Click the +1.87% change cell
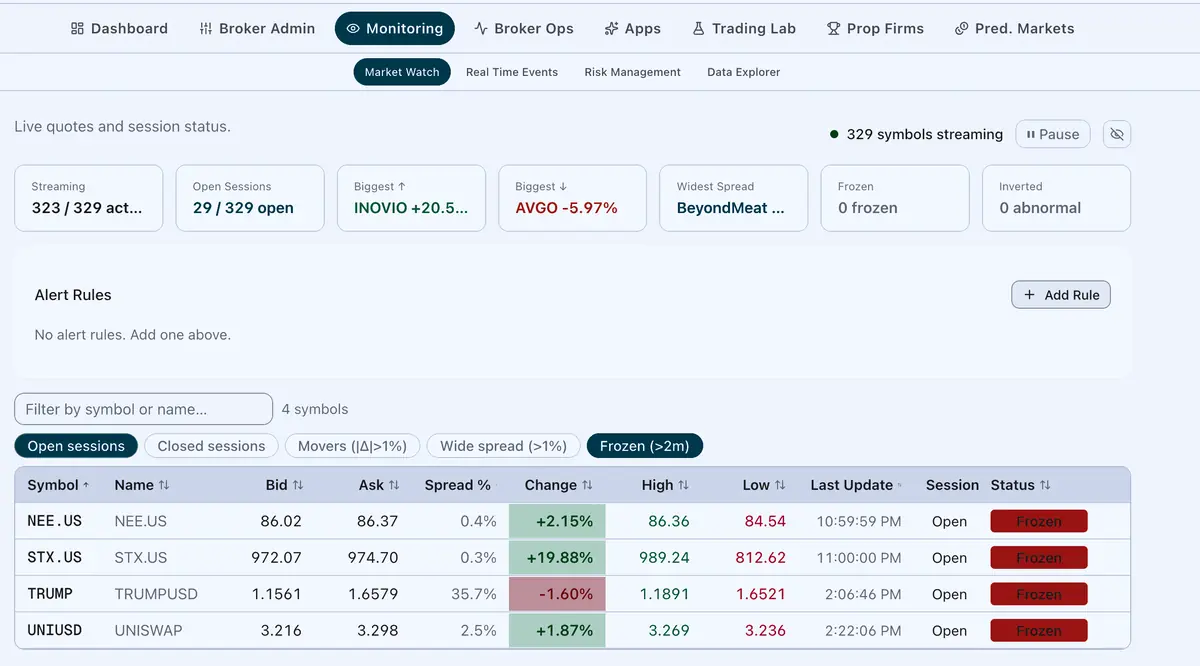Viewport: 1200px width, 666px height. coord(557,630)
